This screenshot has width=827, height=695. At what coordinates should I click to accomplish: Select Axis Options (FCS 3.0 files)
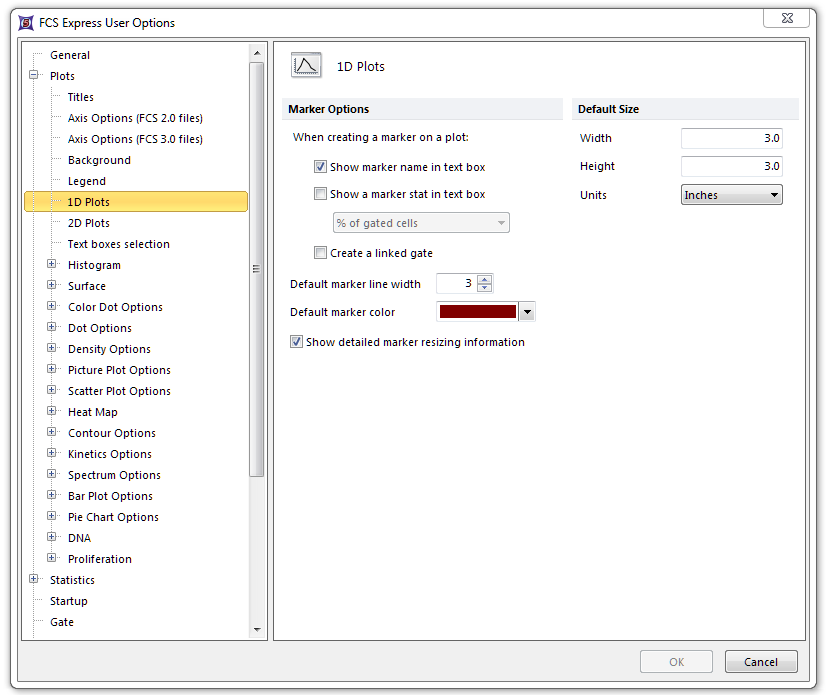pyautogui.click(x=135, y=139)
